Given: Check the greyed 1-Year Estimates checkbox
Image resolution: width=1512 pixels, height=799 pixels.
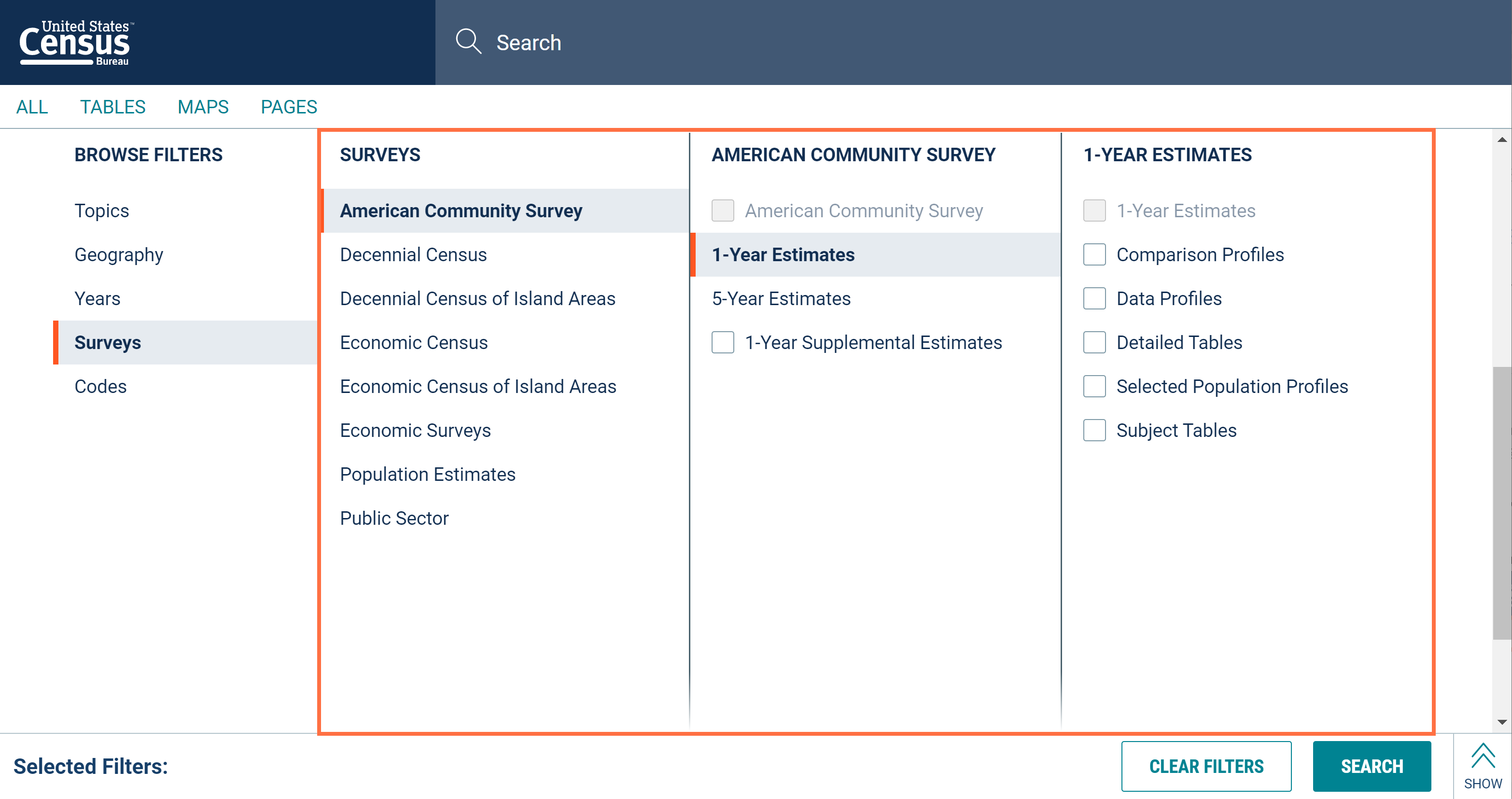Looking at the screenshot, I should [1094, 211].
